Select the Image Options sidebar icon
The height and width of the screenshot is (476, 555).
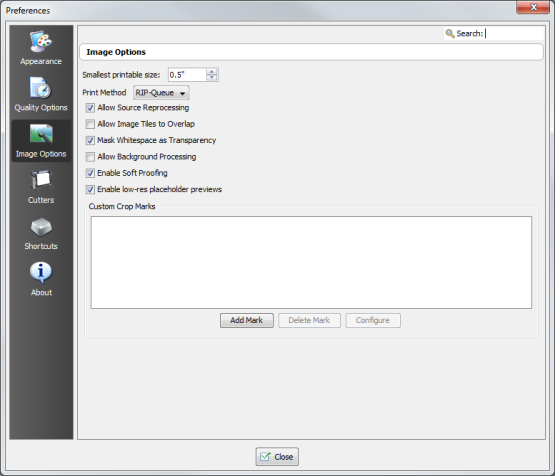[41, 134]
